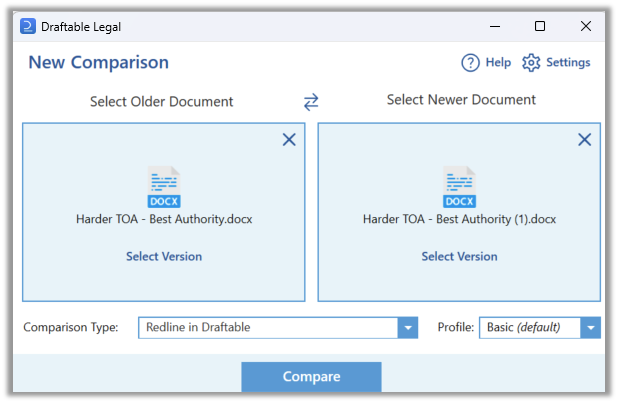Open Help via the question mark icon
This screenshot has height=403, width=618.
tap(470, 62)
